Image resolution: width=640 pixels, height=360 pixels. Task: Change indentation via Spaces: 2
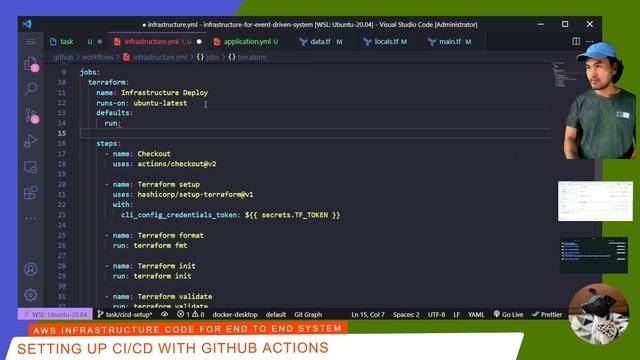coord(406,314)
